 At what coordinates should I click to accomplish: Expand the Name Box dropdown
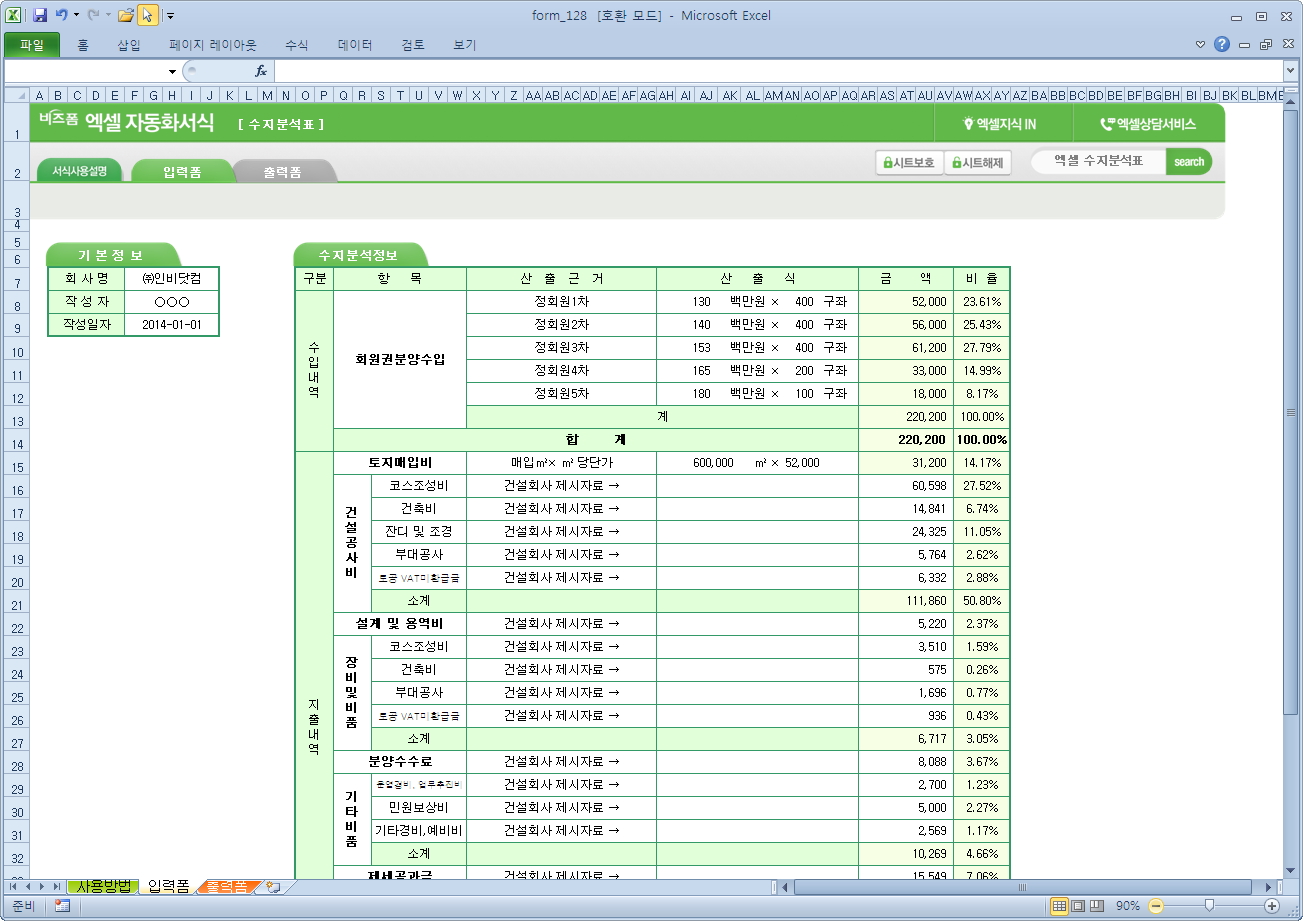click(172, 72)
